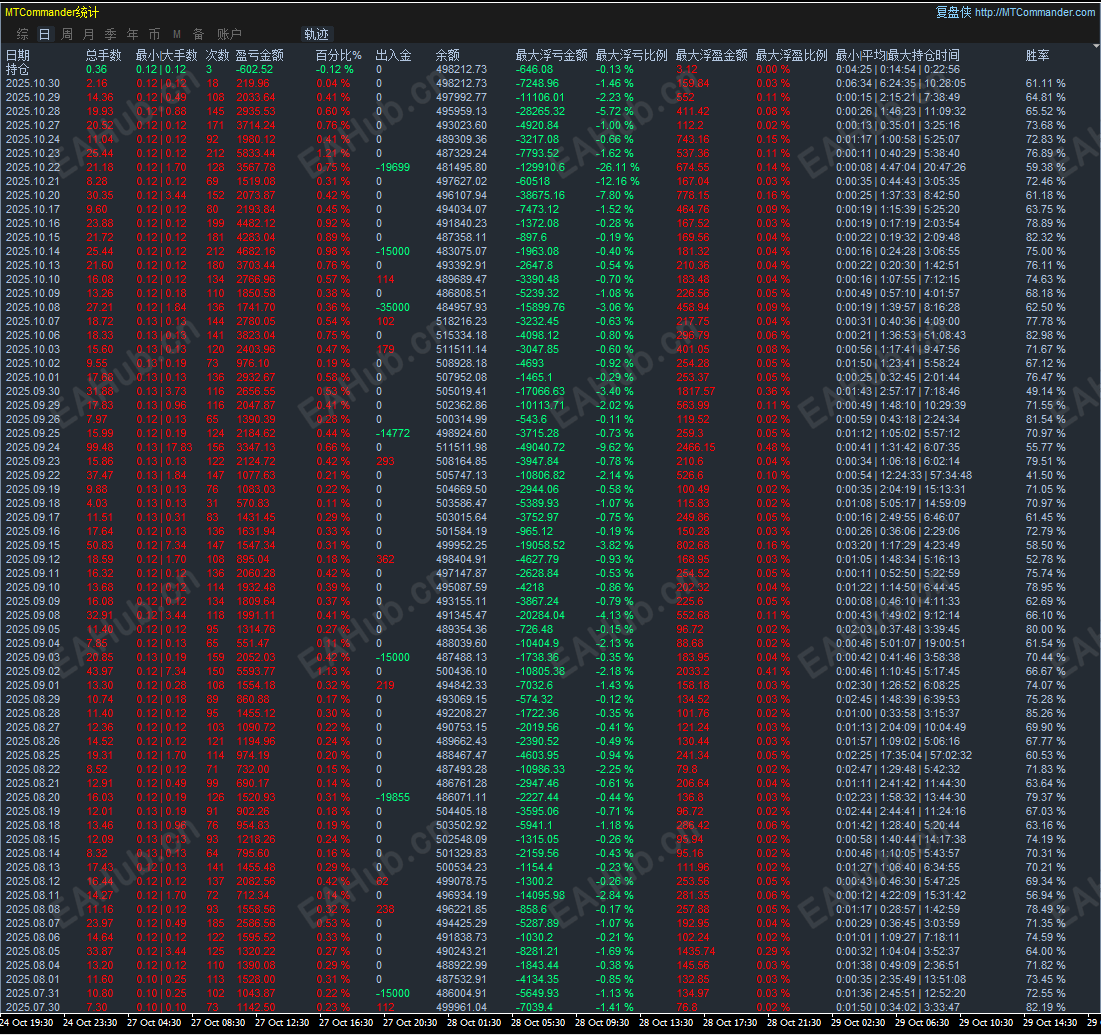Click the 最大浮亏比例 column header

point(631,55)
